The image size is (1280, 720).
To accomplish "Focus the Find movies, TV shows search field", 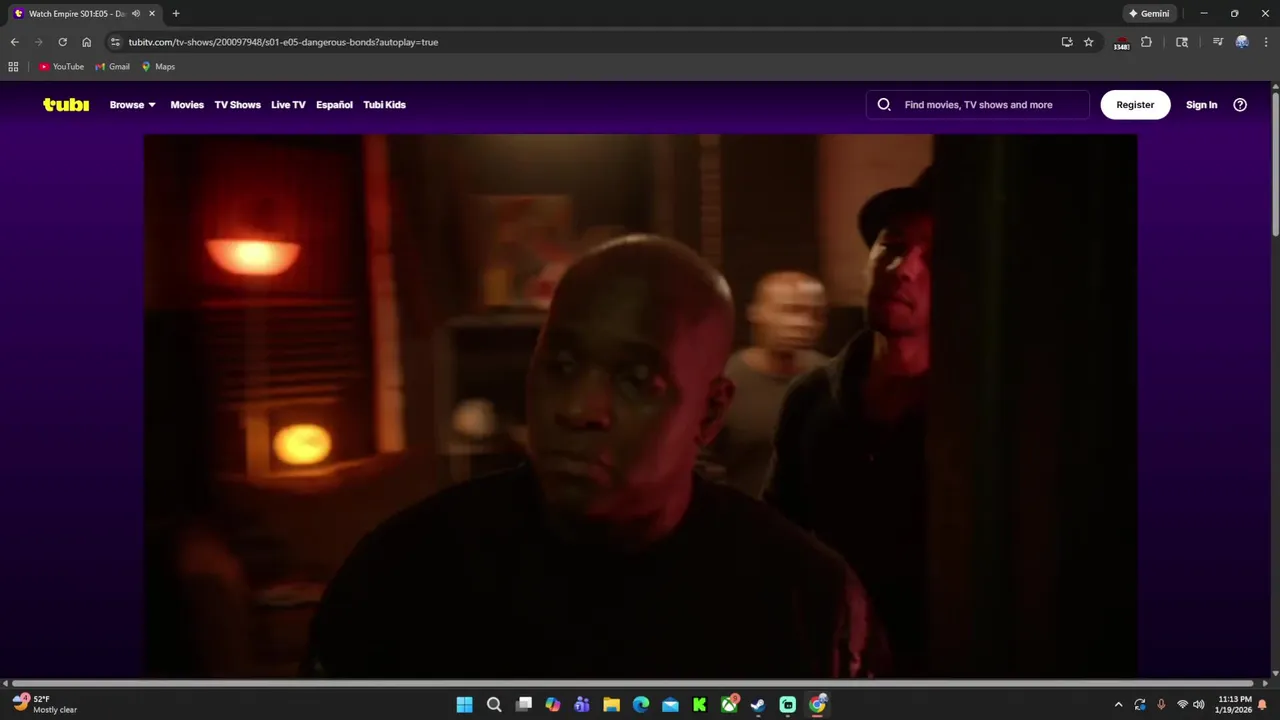I will pyautogui.click(x=978, y=105).
